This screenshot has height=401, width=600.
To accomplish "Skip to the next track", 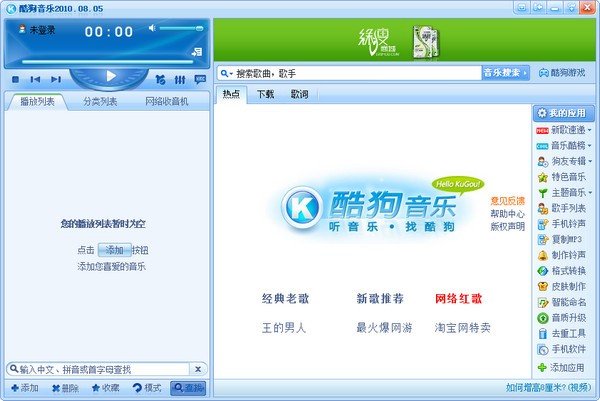I will coord(56,79).
